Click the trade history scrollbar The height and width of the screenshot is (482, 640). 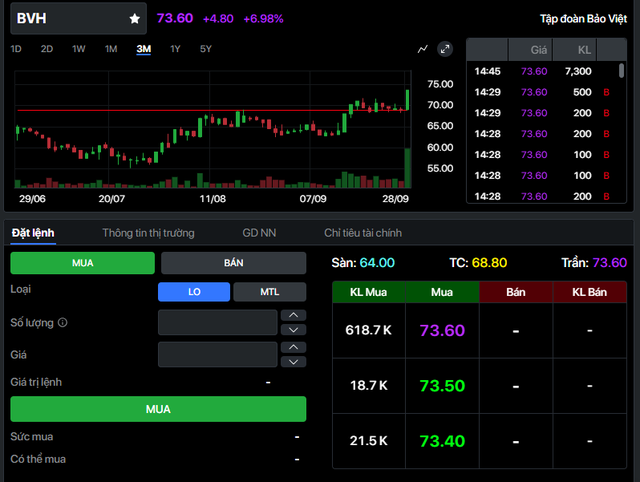[x=621, y=70]
